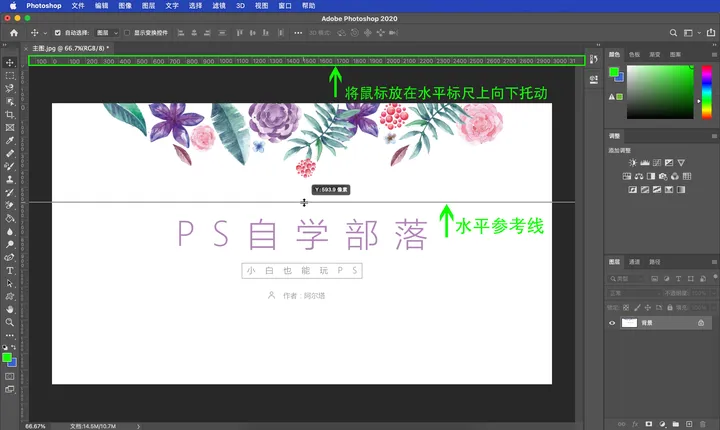Select the Blur tool
Image resolution: width=720 pixels, height=430 pixels.
tap(10, 232)
